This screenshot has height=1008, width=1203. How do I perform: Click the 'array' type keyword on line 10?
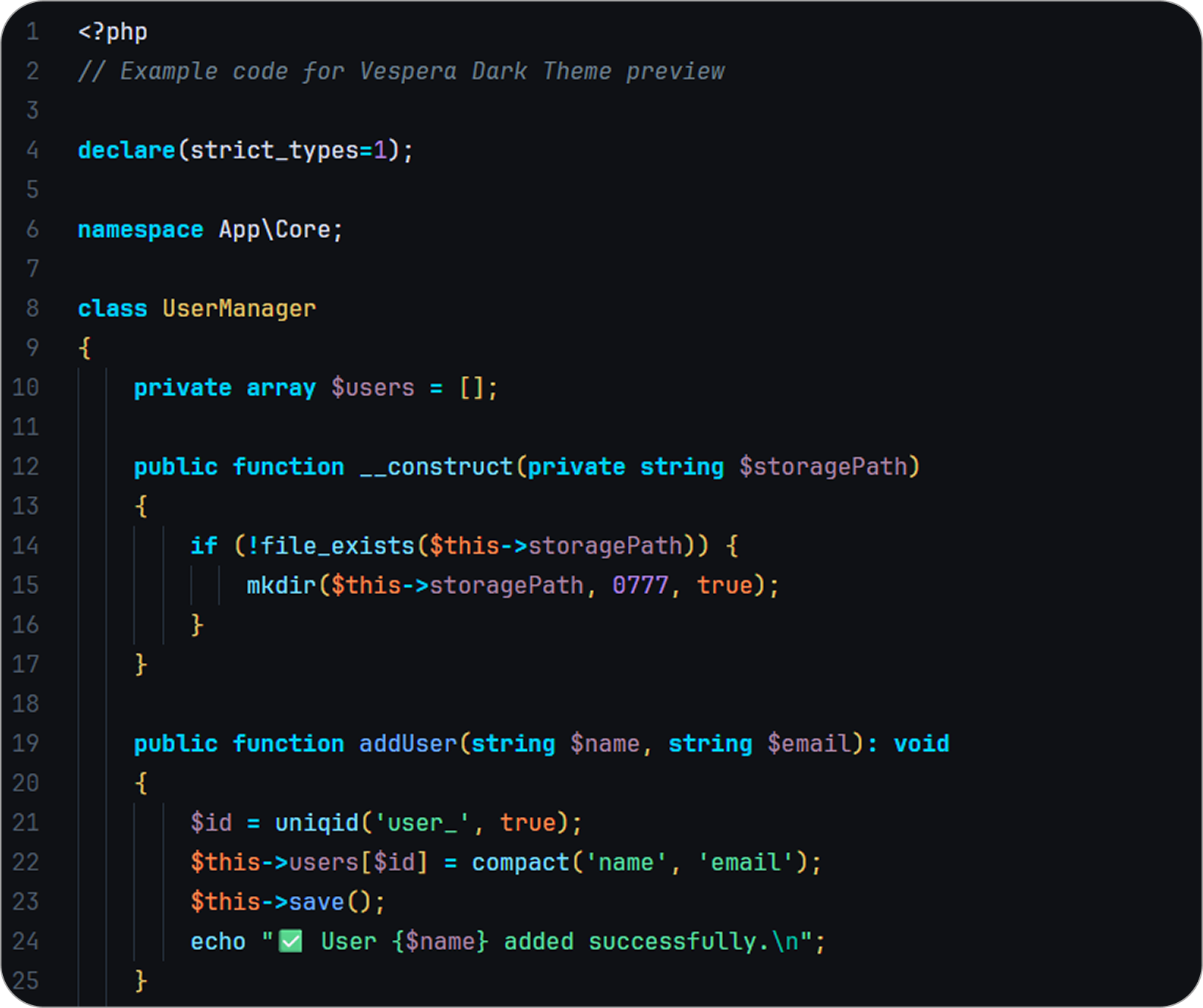coord(281,388)
